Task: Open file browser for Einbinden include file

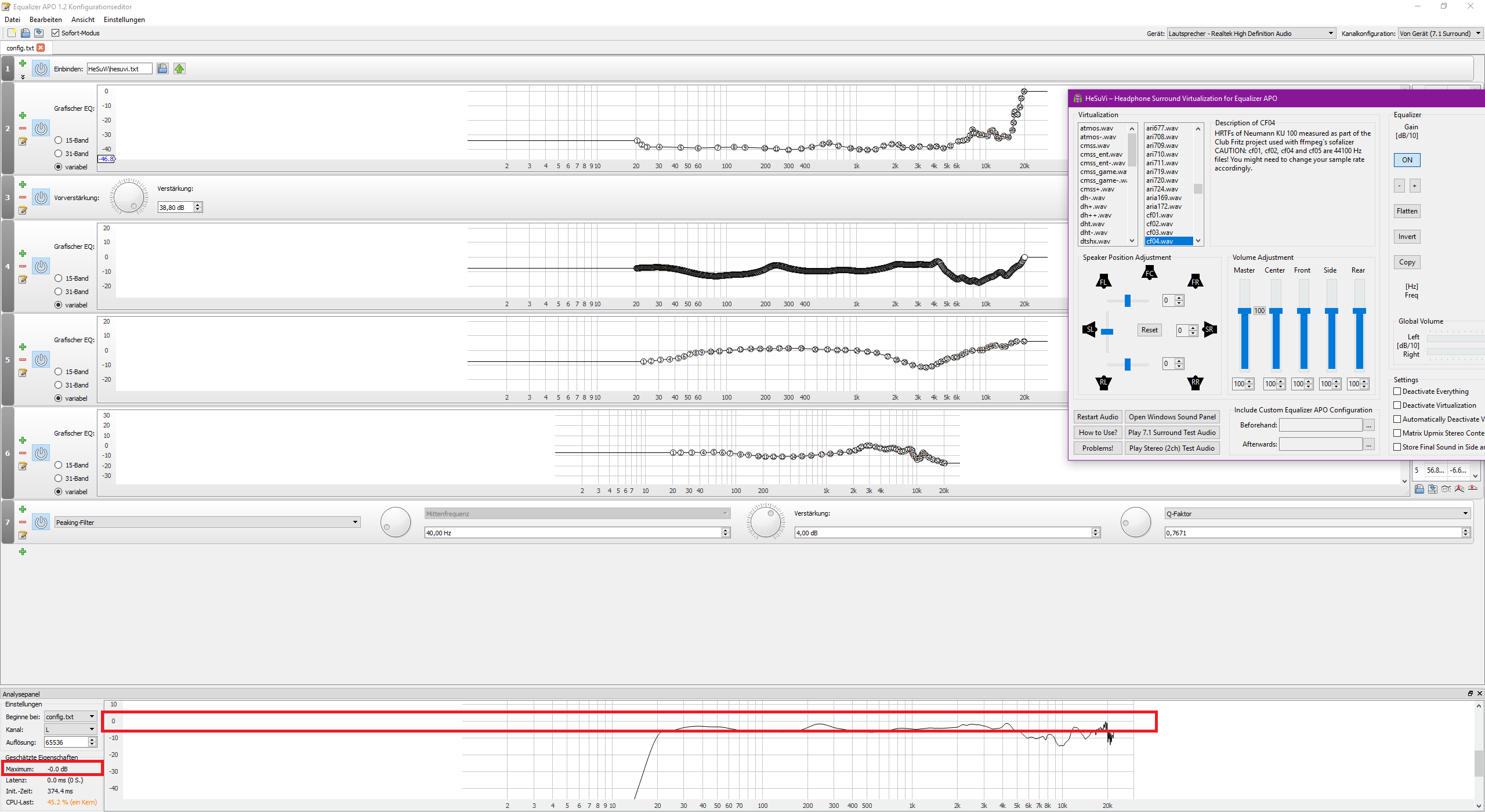Action: (x=162, y=68)
